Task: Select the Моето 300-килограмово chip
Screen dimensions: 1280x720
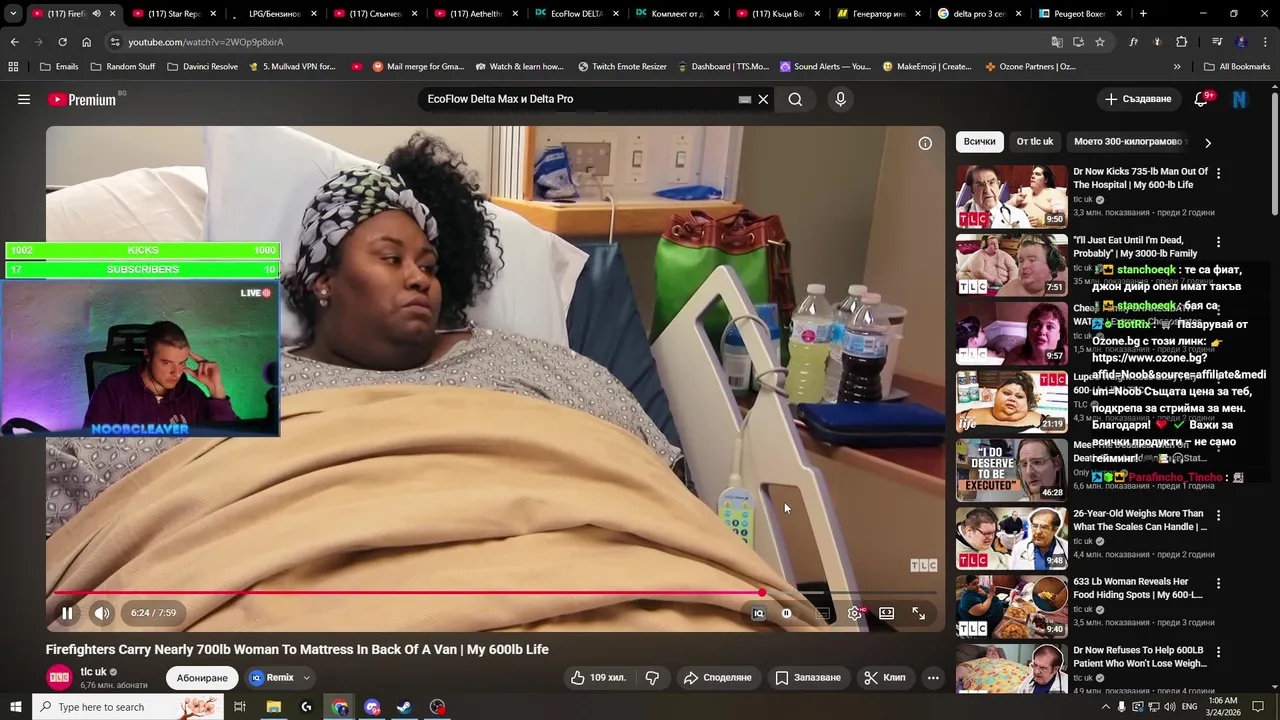Action: click(1128, 142)
